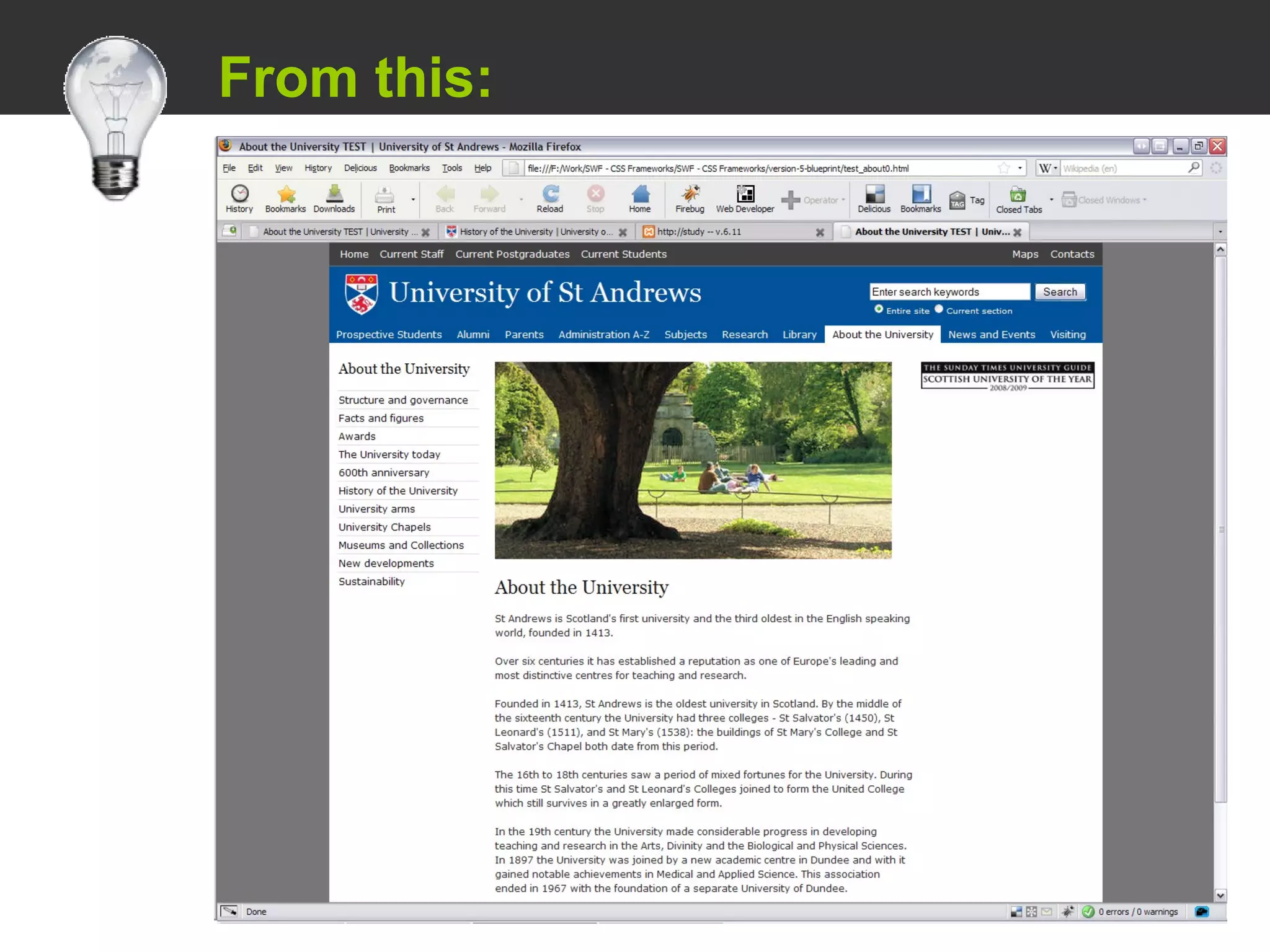Click the bookmark star in address bar
The image size is (1270, 952).
click(x=1004, y=168)
